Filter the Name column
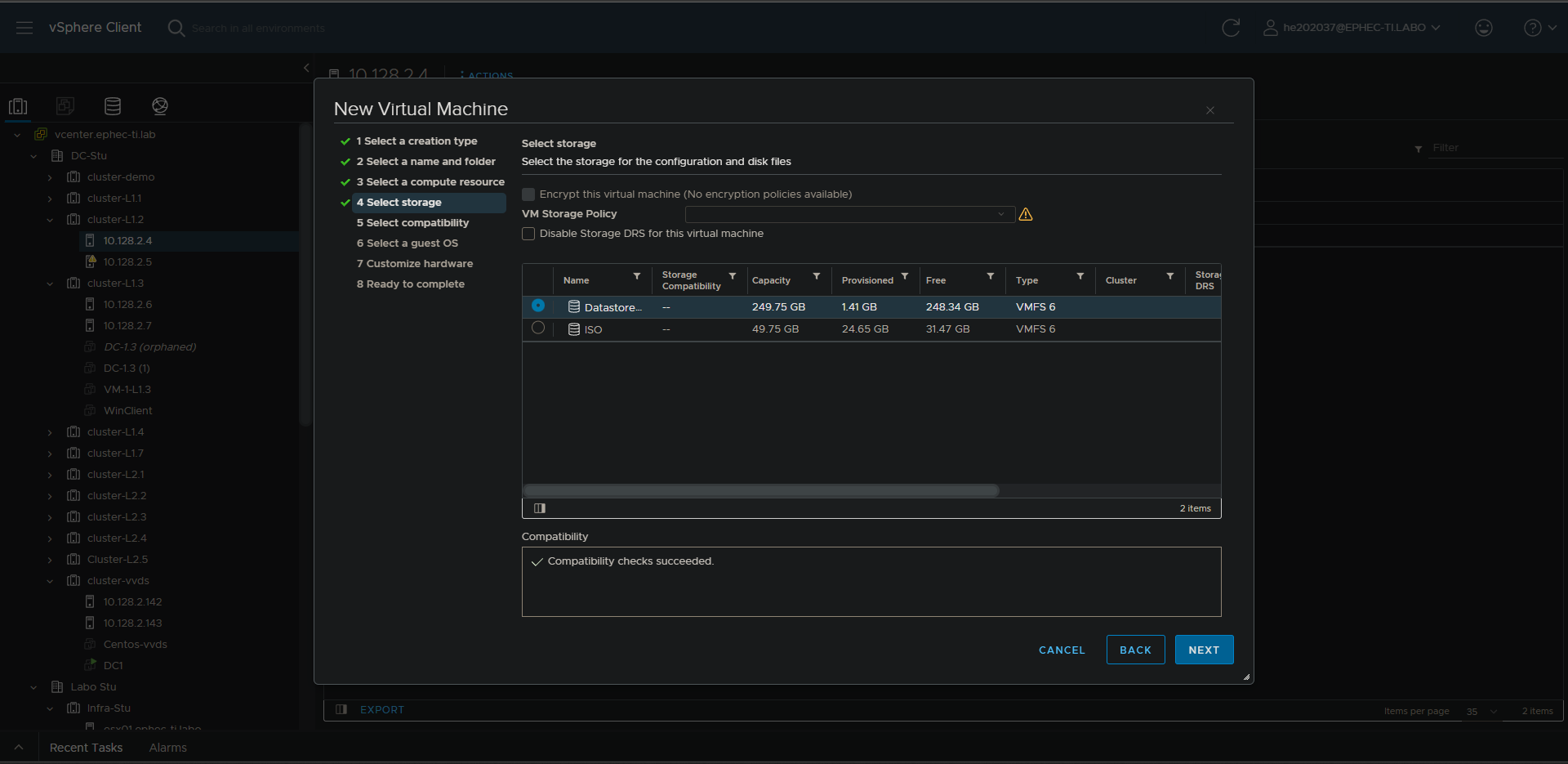This screenshot has width=1568, height=764. (637, 276)
